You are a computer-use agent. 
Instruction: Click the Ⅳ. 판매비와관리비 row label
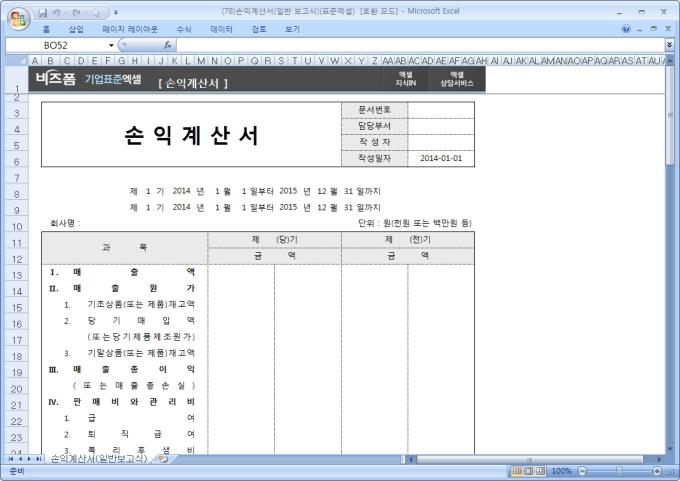pos(122,402)
